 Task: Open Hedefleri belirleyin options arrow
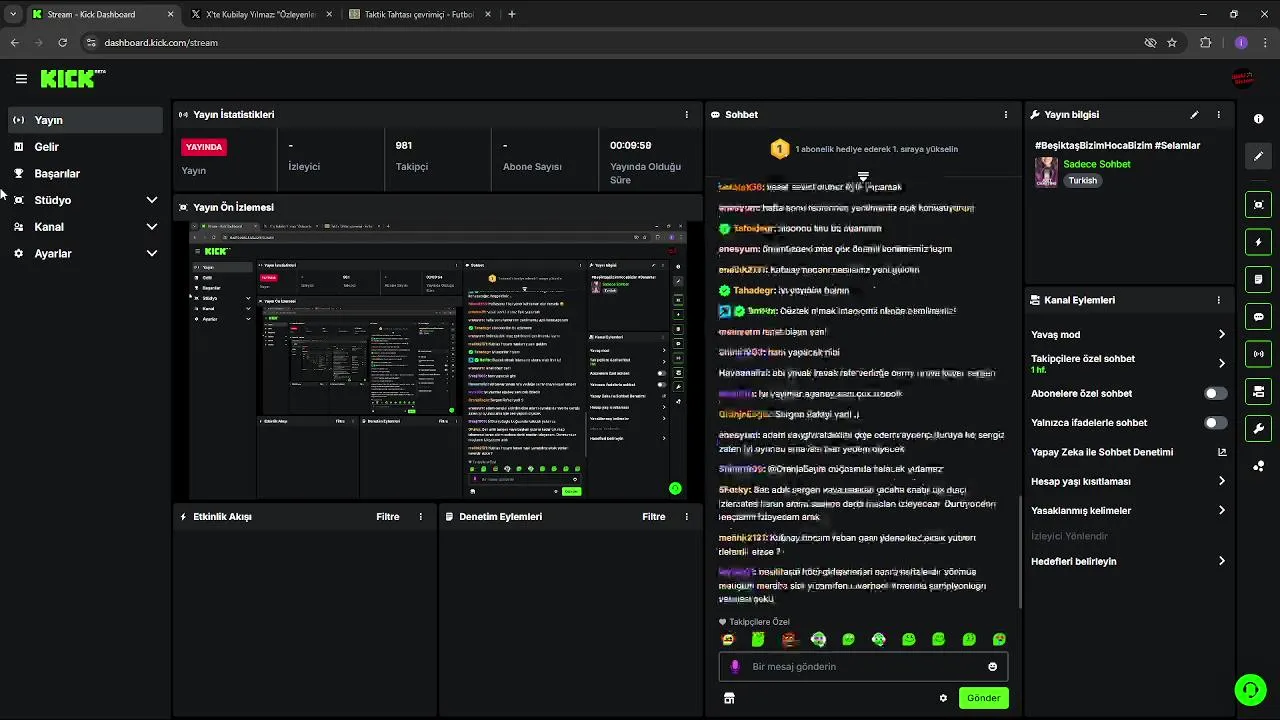pos(1221,562)
